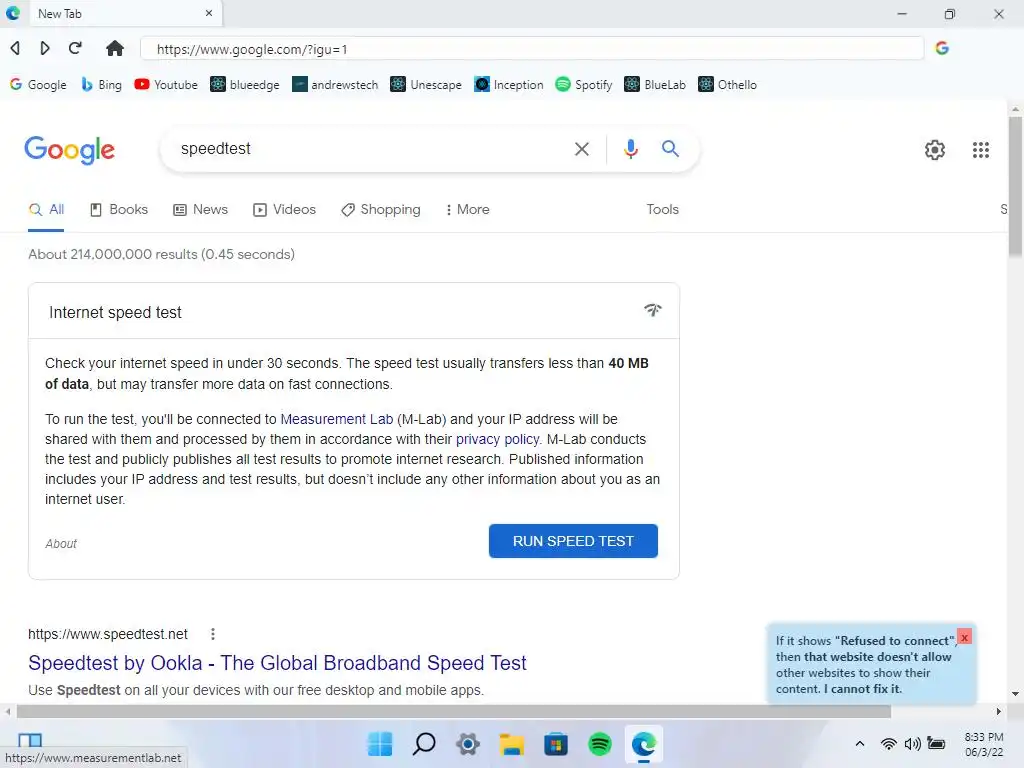Screen dimensions: 1024x768
Task: Focus the address bar URL field
Action: coord(532,49)
